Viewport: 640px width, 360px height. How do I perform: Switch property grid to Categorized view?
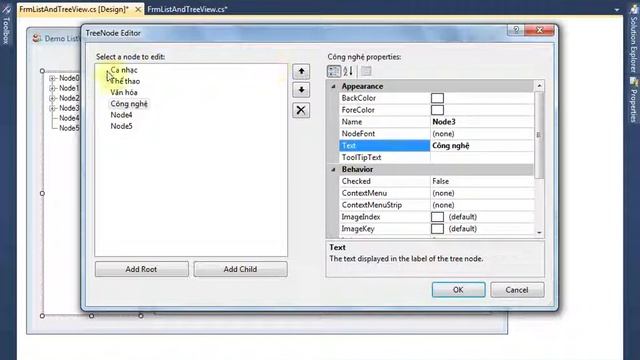334,71
